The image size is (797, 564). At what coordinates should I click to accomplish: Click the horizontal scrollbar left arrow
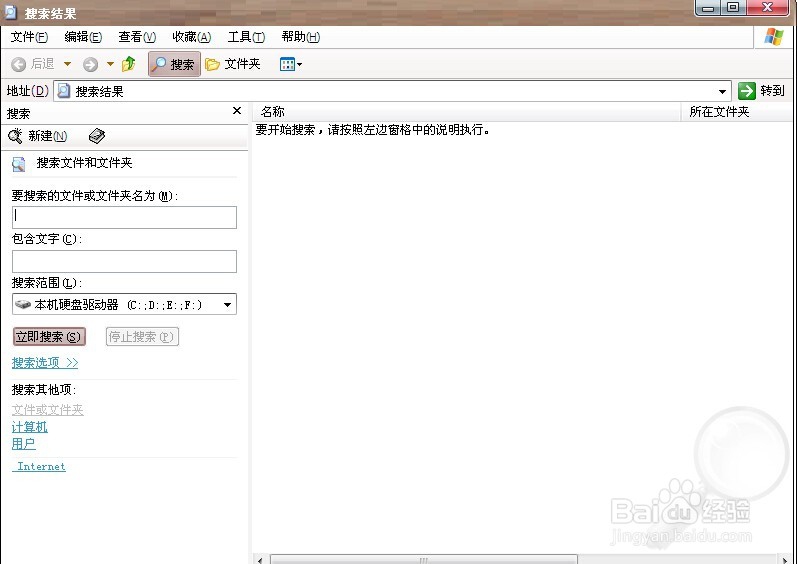260,560
